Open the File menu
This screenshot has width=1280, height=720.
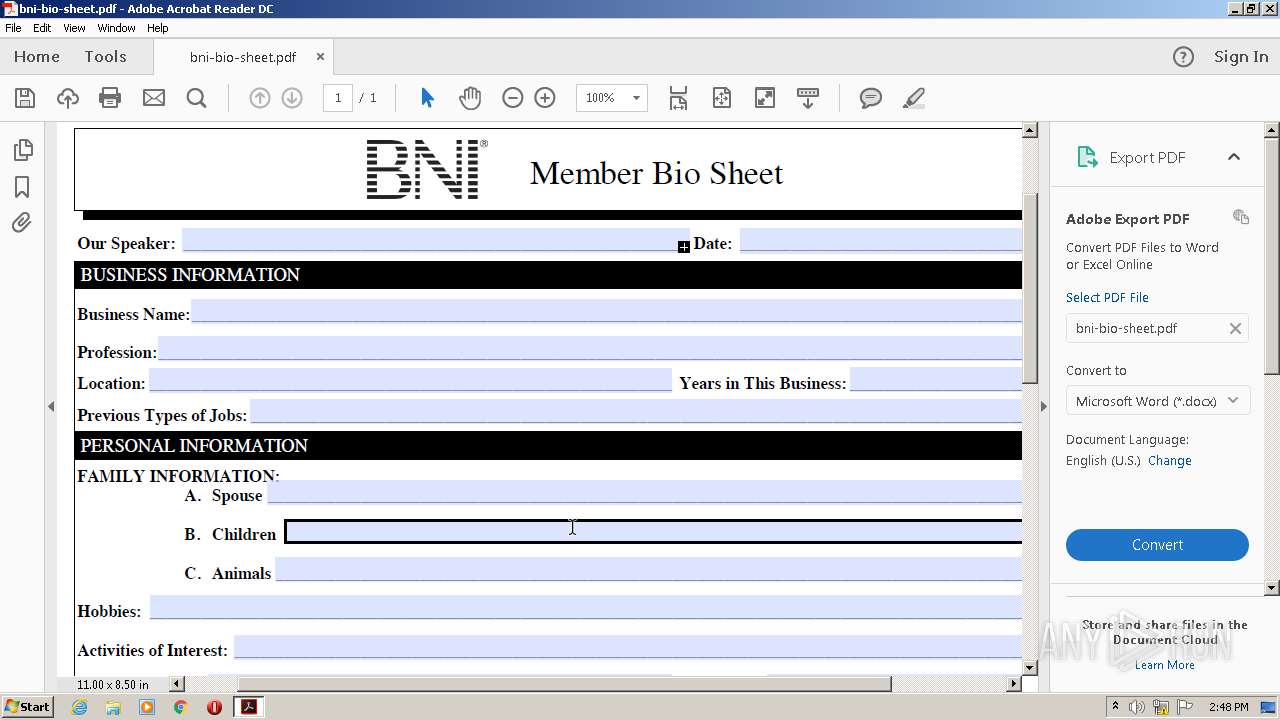tap(13, 28)
